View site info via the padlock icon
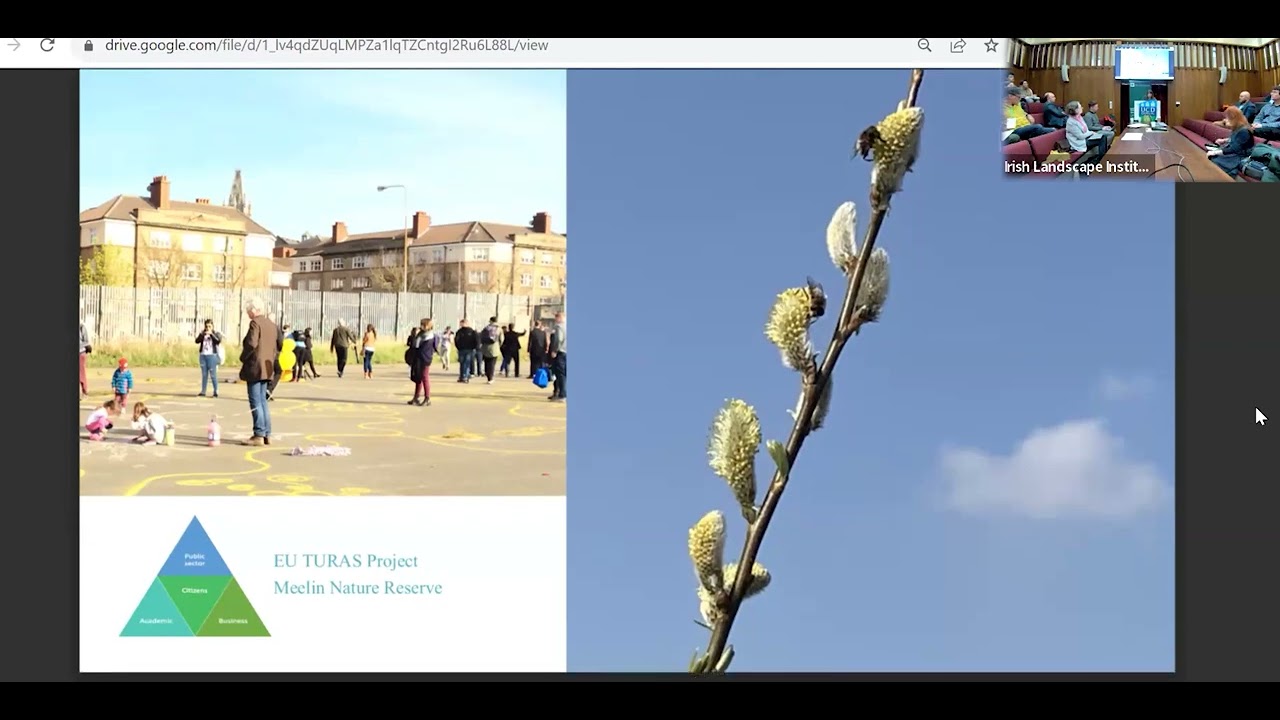This screenshot has height=720, width=1280. 88,45
